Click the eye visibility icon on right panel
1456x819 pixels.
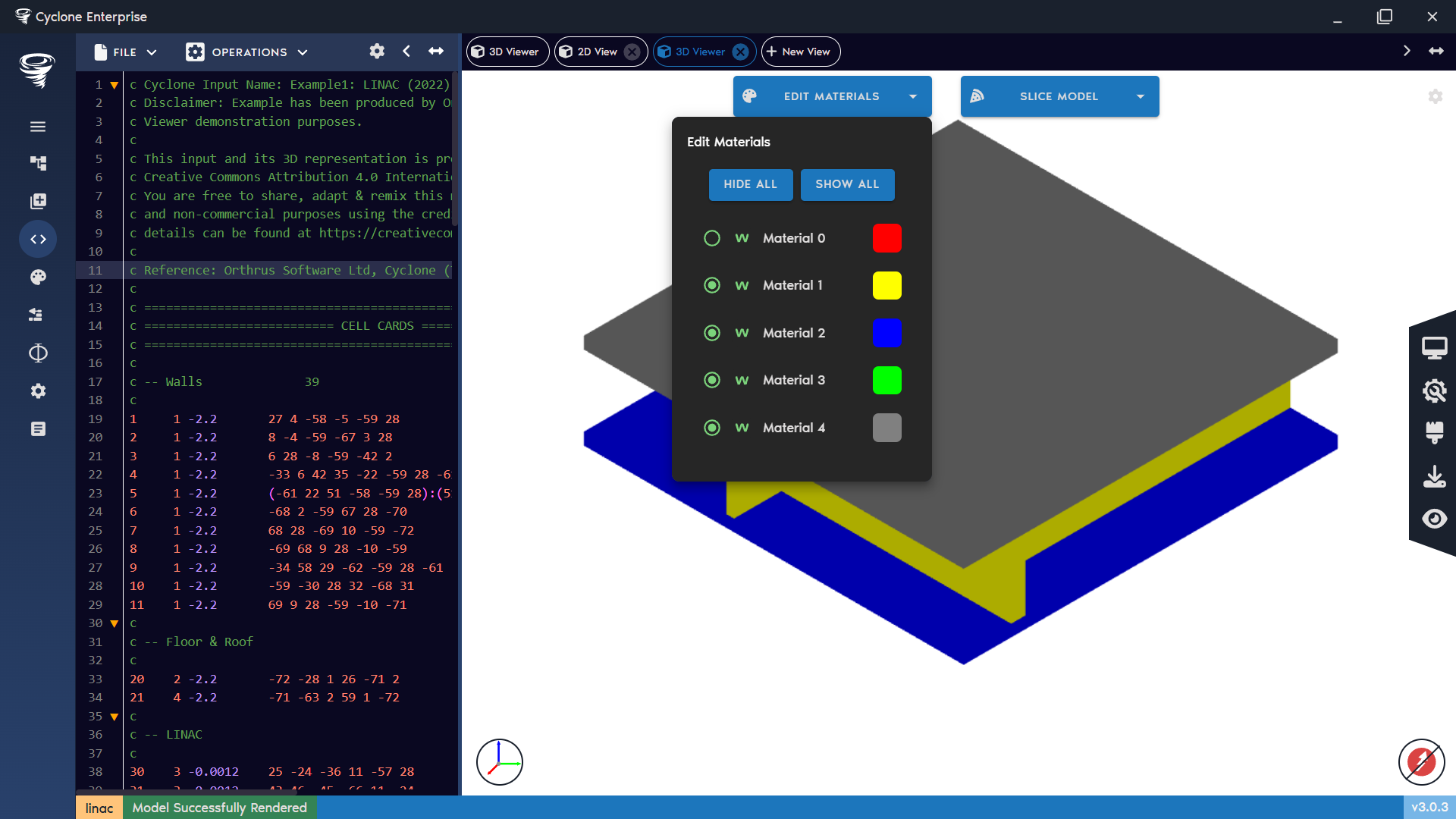pyautogui.click(x=1435, y=519)
